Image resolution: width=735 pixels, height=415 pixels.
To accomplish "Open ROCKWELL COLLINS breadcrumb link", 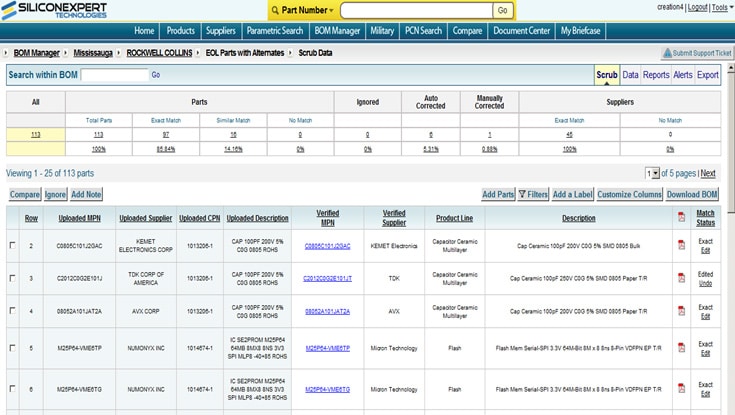I will click(159, 53).
